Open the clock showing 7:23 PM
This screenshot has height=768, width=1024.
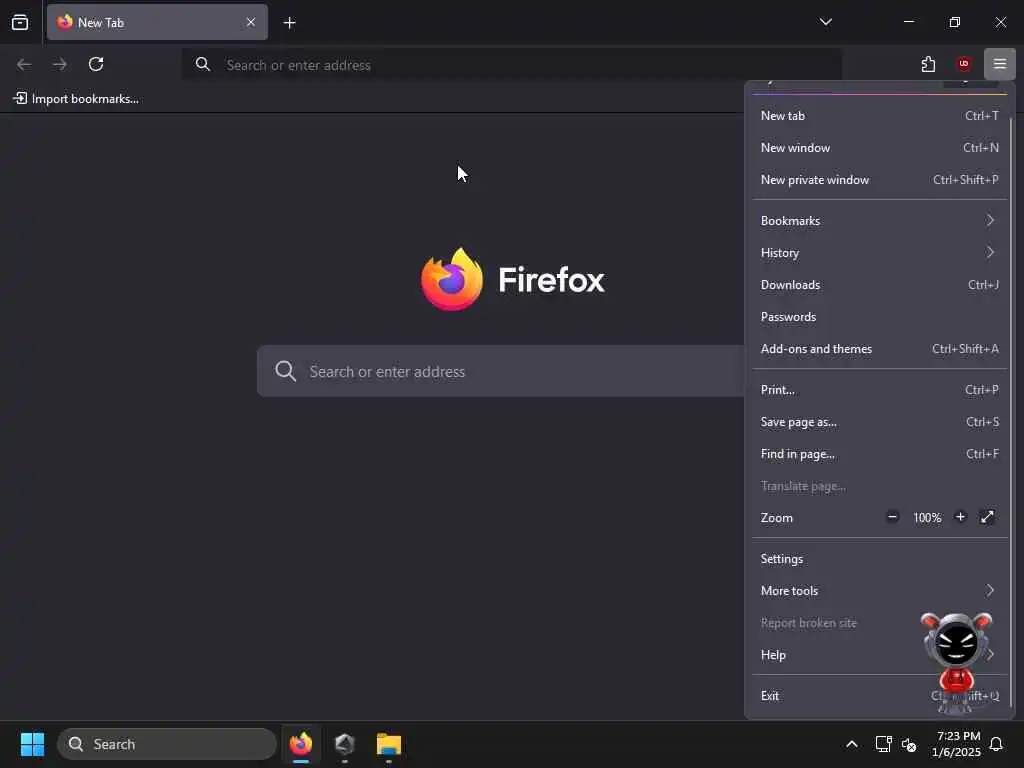956,744
